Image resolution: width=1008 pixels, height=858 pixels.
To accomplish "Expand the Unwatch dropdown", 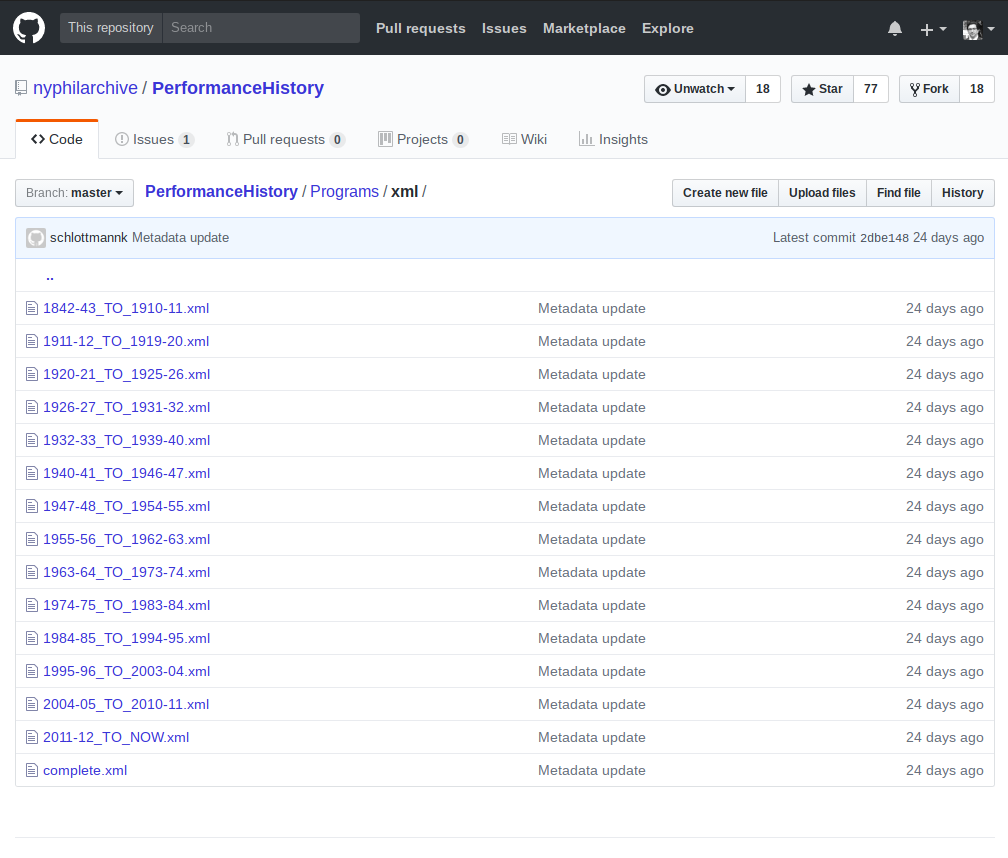I will coord(695,89).
